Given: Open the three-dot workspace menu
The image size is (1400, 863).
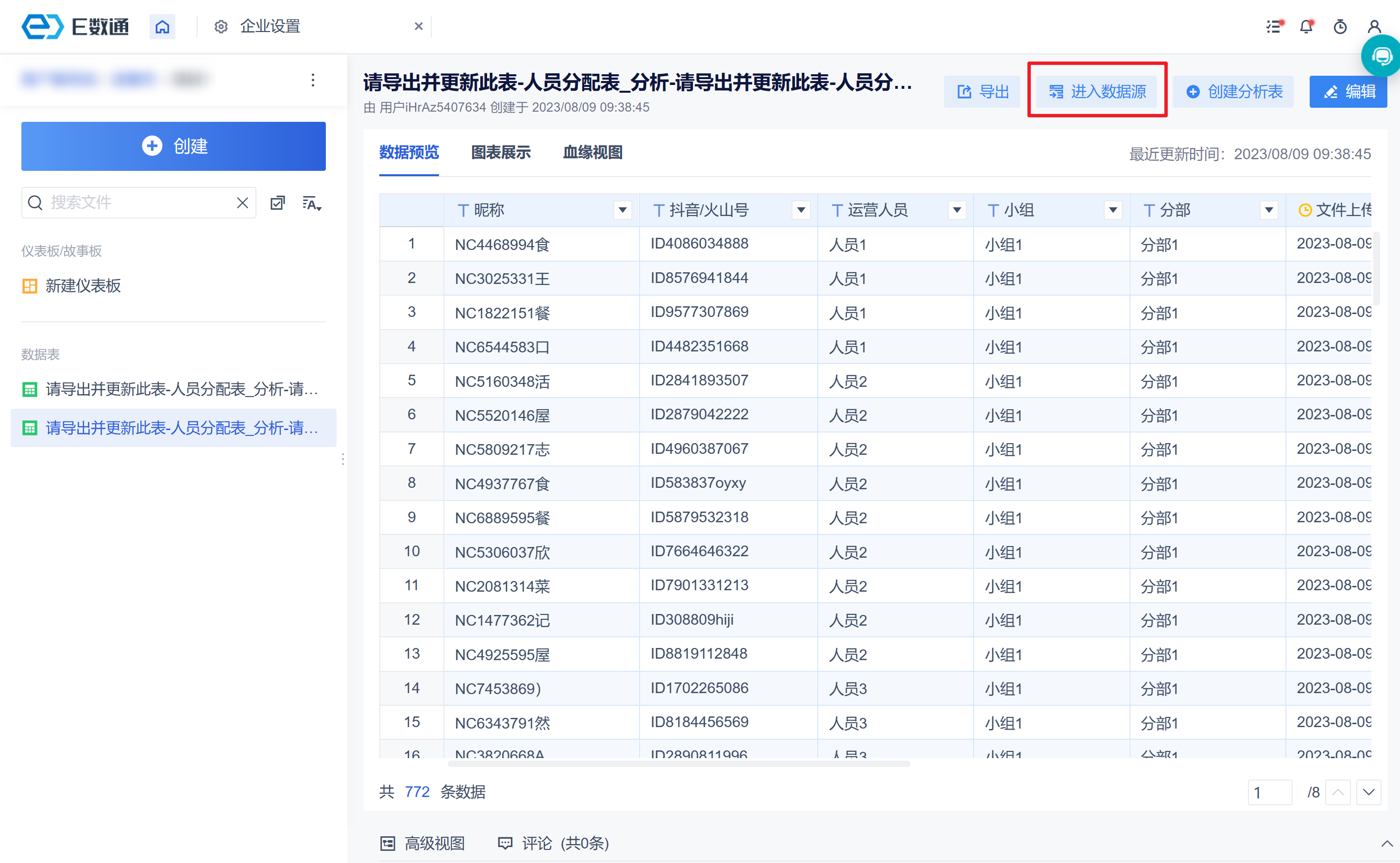Looking at the screenshot, I should pyautogui.click(x=313, y=80).
